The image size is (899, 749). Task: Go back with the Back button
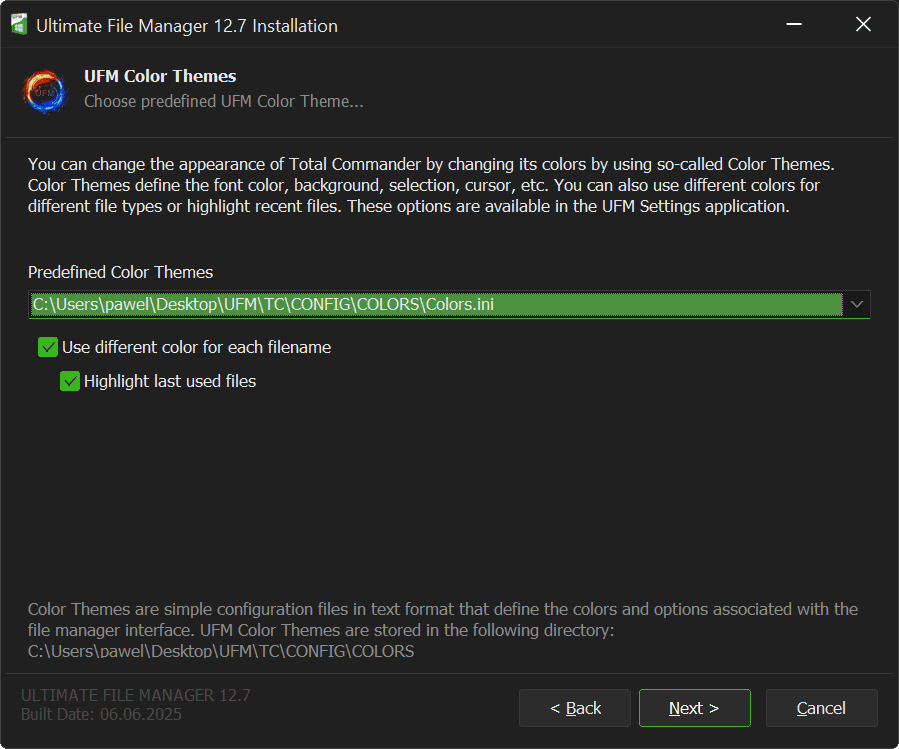pyautogui.click(x=575, y=708)
